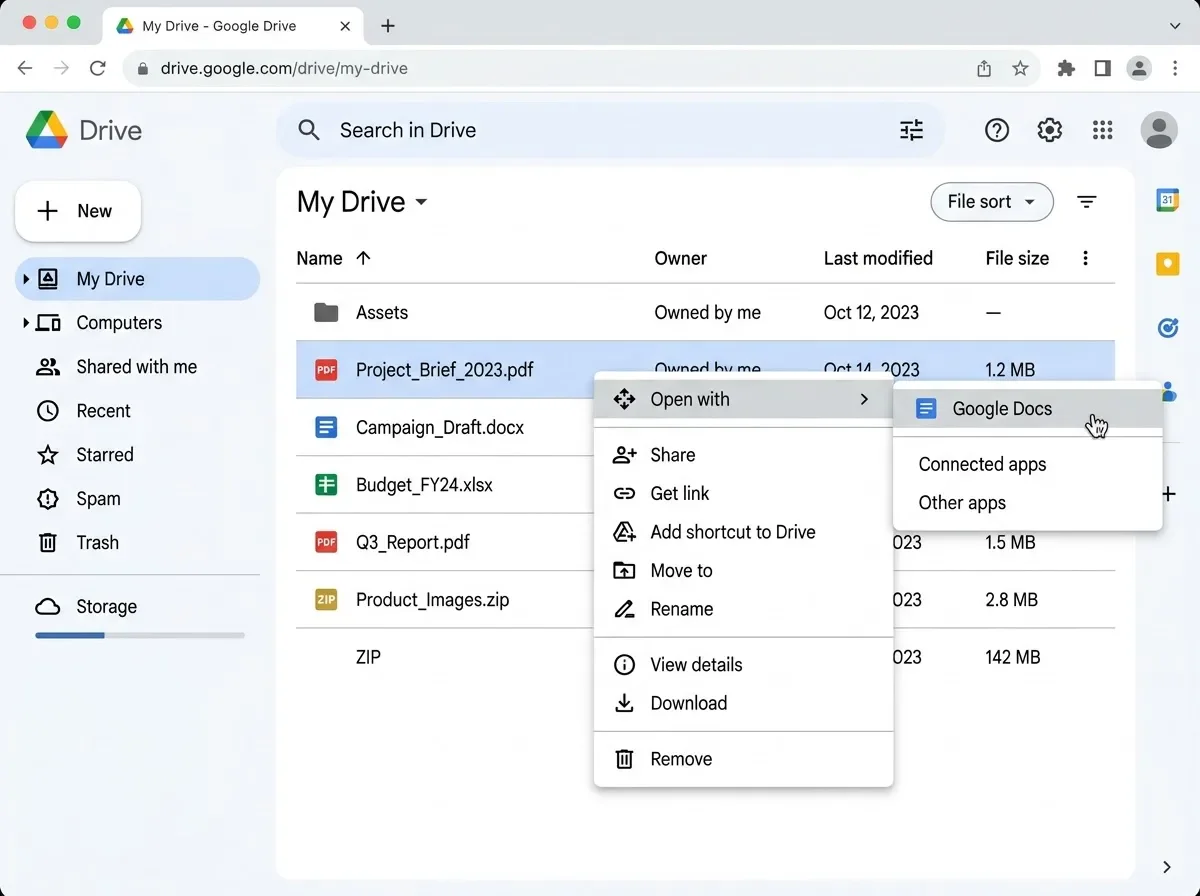Open the Help question mark icon
This screenshot has width=1200, height=896.
pyautogui.click(x=997, y=130)
